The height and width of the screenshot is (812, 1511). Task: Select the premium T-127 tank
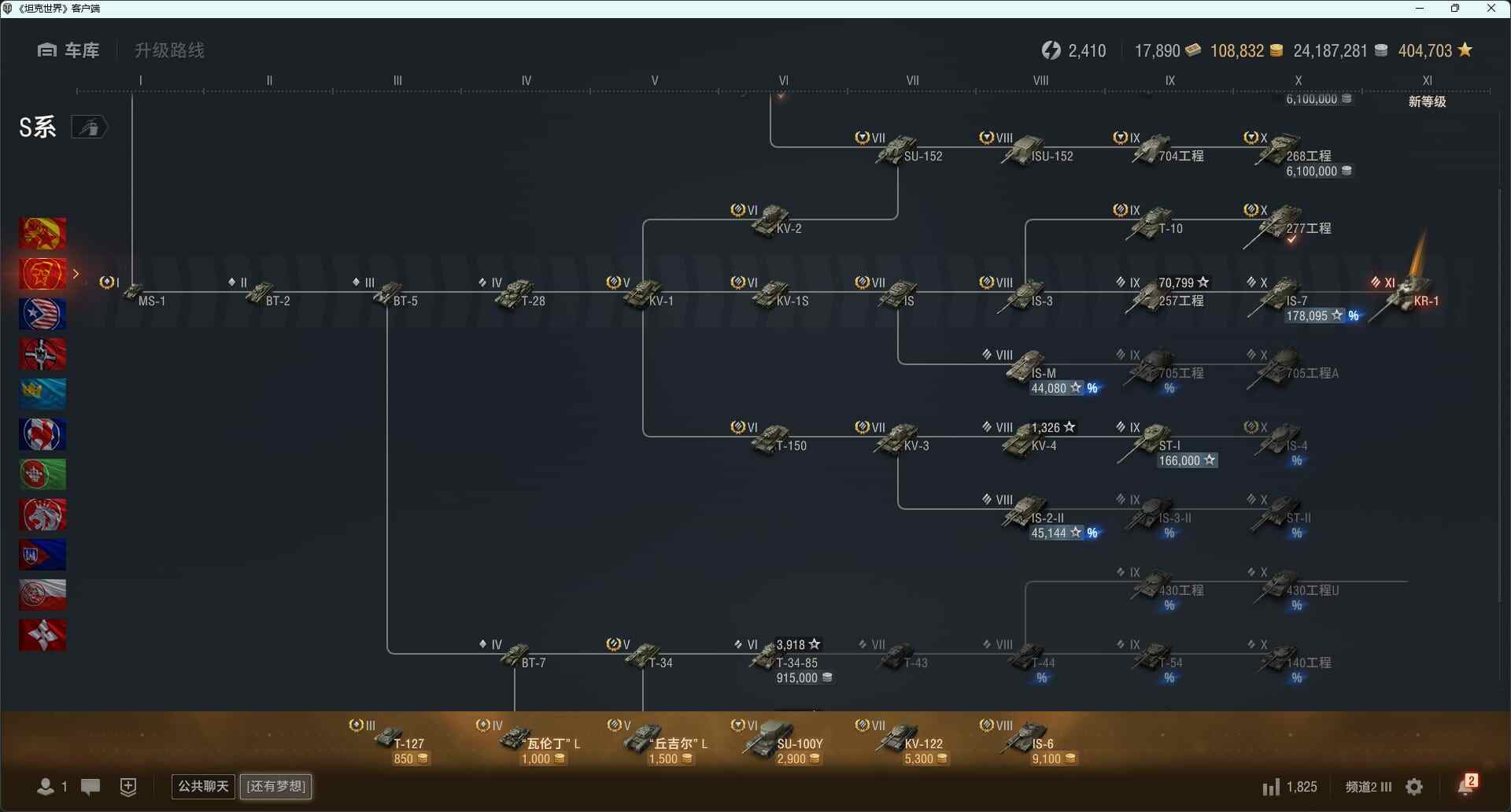(387, 738)
